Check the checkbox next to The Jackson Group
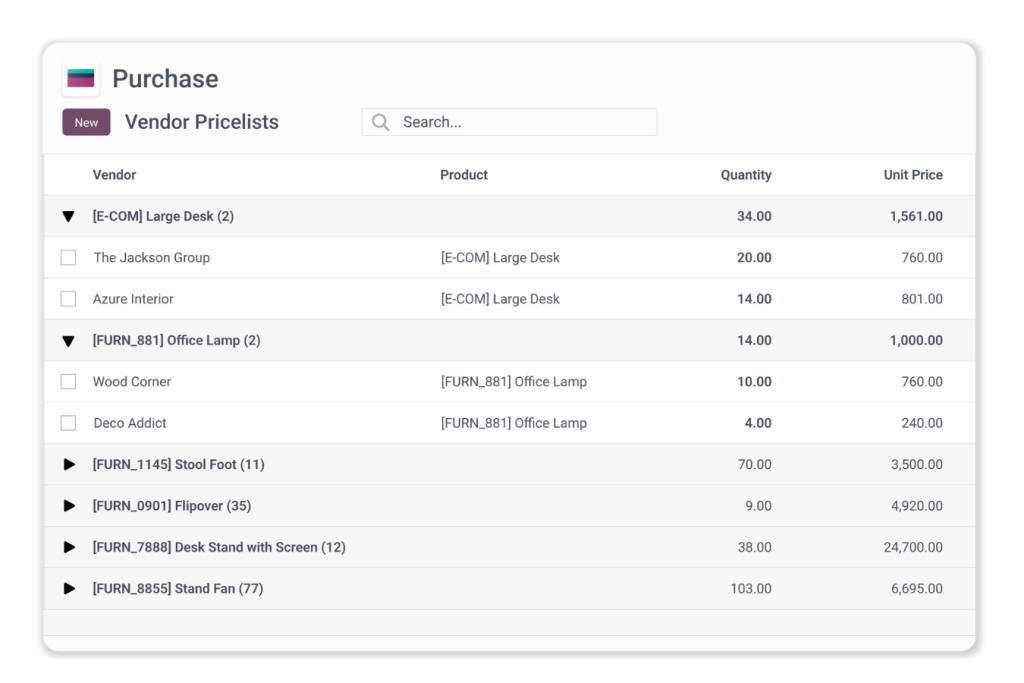 [x=68, y=257]
